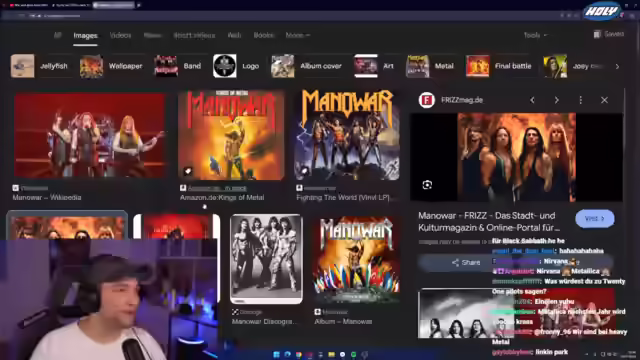Show the next image in preview panel
This screenshot has height=360, width=640.
point(556,100)
